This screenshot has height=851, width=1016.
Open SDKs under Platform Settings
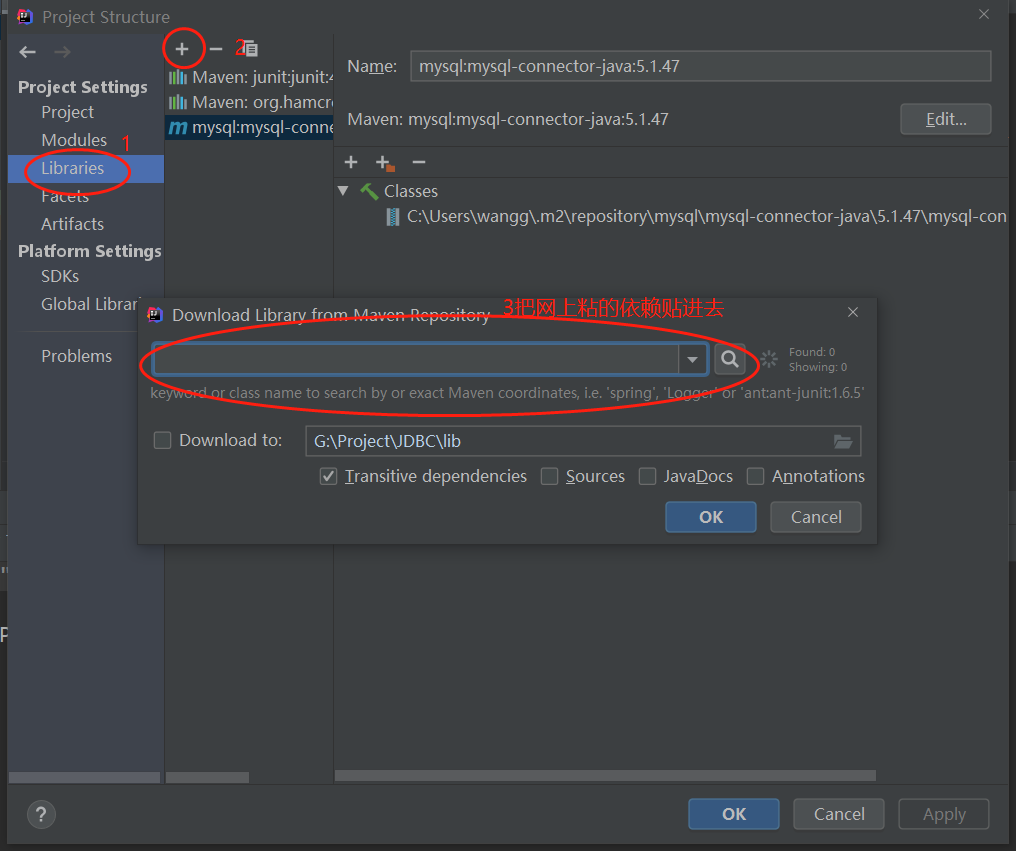click(x=60, y=276)
